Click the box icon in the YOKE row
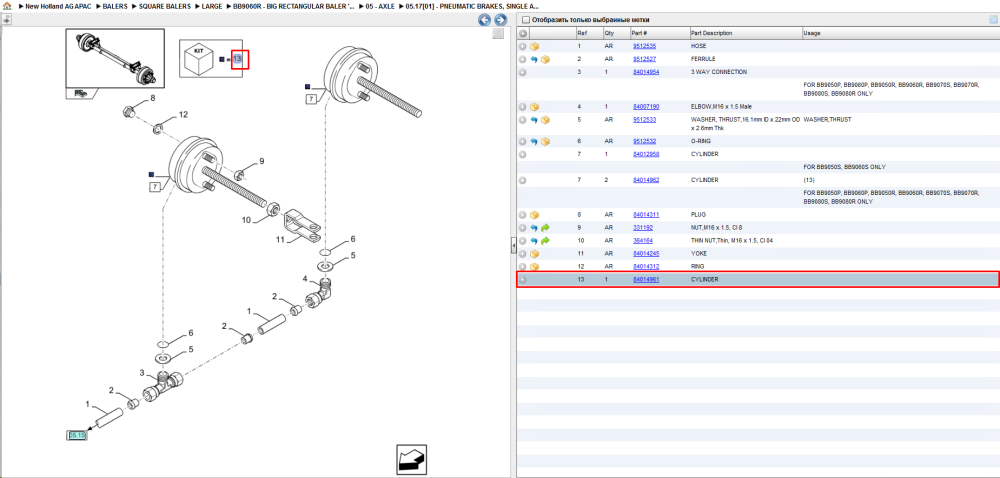This screenshot has height=478, width=1000. coord(534,254)
